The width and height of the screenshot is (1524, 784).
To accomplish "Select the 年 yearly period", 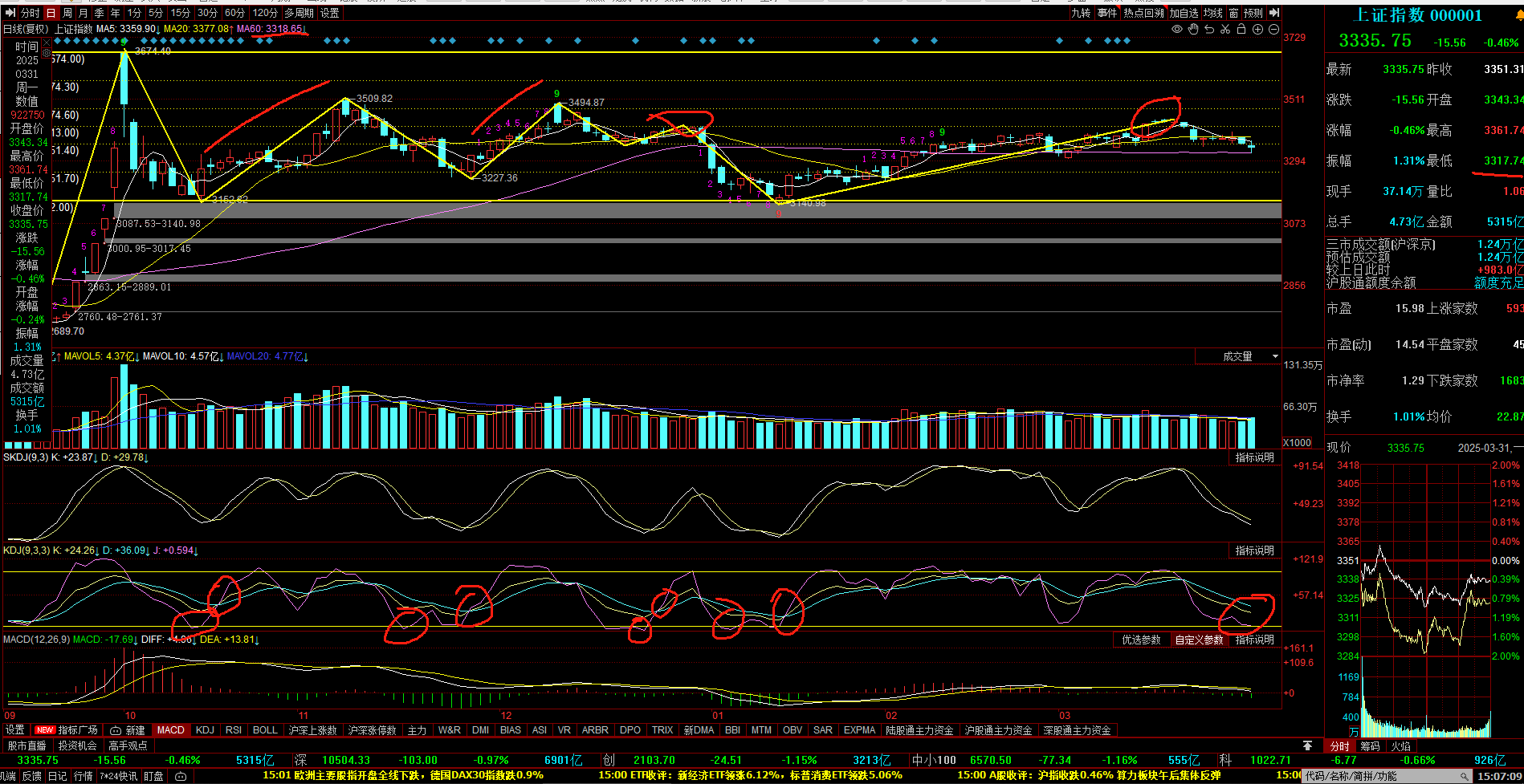I will click(116, 13).
